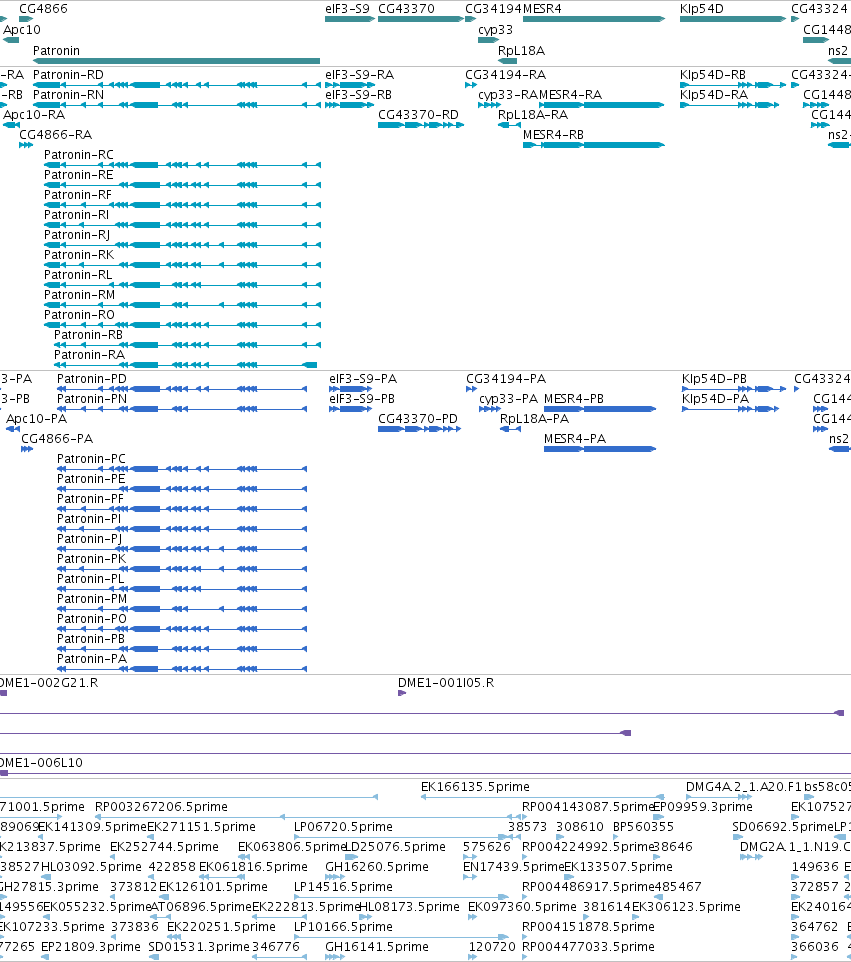Select transcript Patronin-RK
851x962 pixels.
182,264
